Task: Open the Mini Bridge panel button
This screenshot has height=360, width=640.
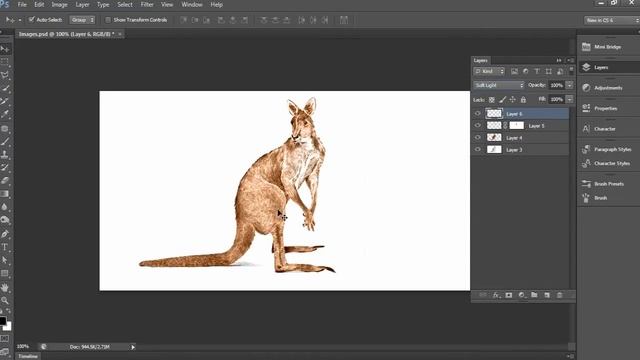Action: 608,47
